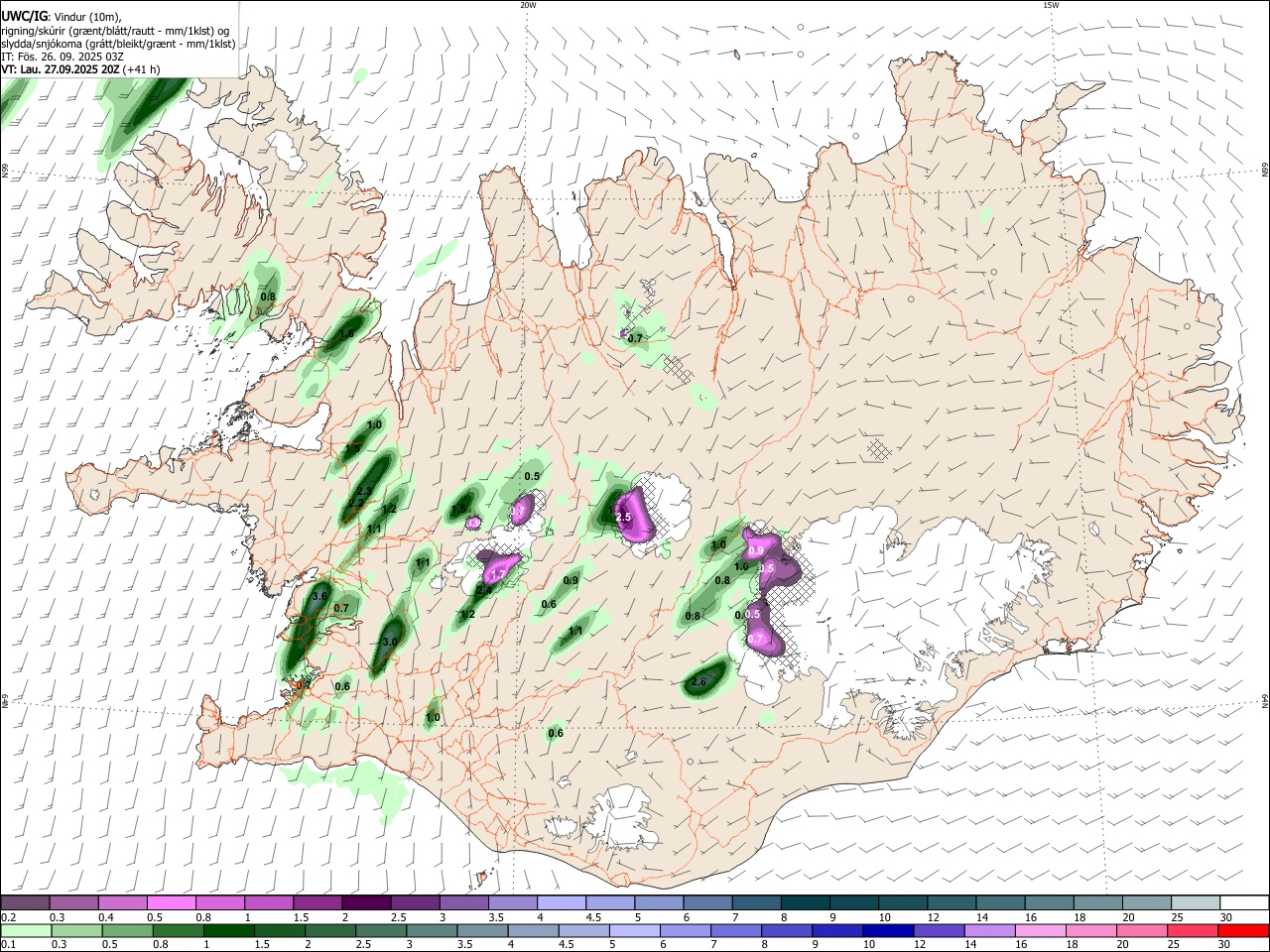This screenshot has width=1270, height=952.
Task: Click the "0.2" label in the snow legend
Action: coord(8,917)
